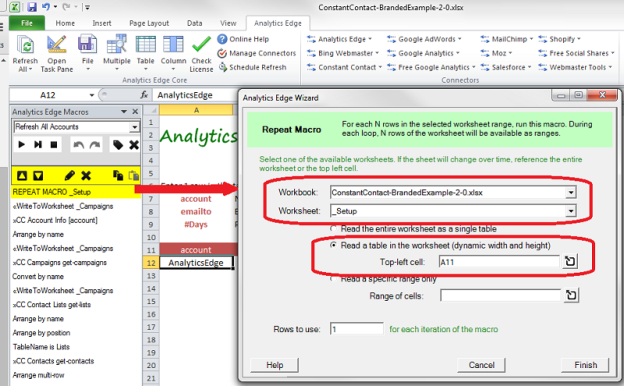Image resolution: width=624 pixels, height=386 pixels.
Task: Click the Rows to use input field
Action: point(357,329)
